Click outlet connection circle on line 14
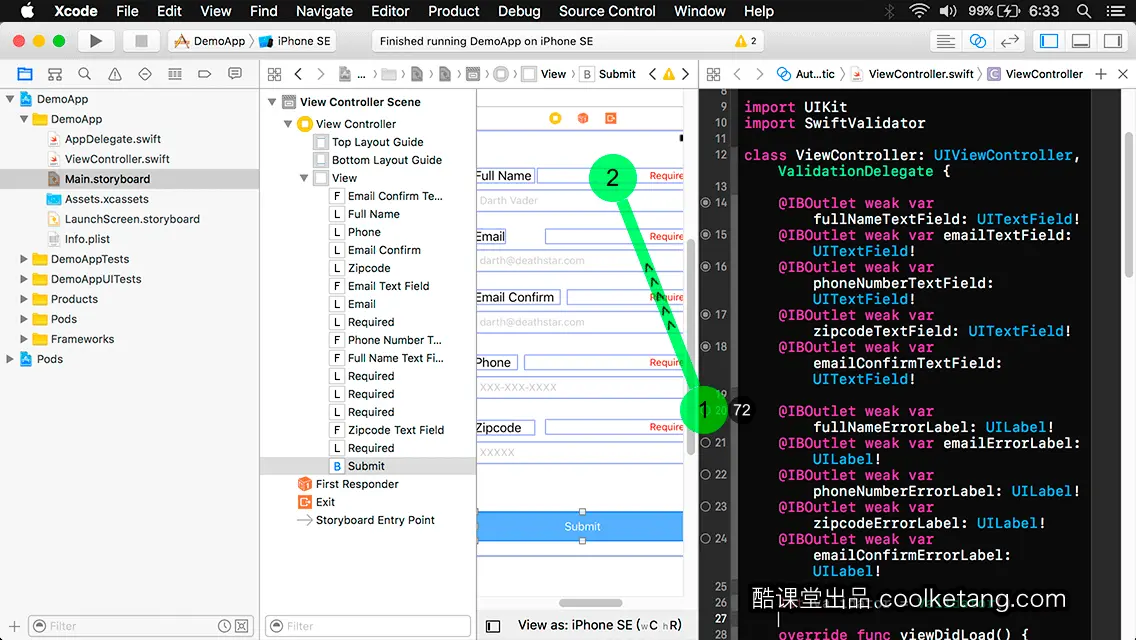Viewport: 1136px width, 640px height. point(705,202)
